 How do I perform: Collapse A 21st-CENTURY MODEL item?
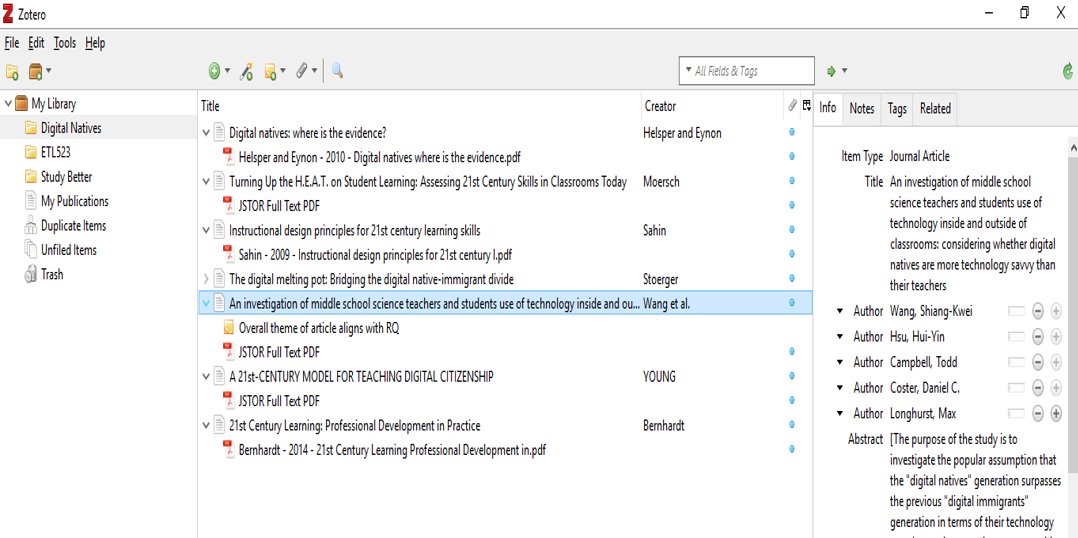[x=206, y=377]
